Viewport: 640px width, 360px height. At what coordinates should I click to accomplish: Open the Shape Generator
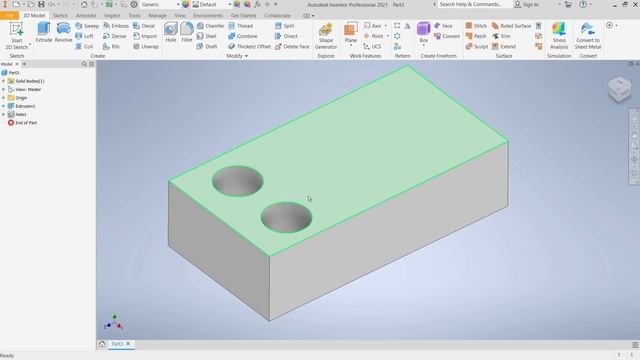(326, 36)
